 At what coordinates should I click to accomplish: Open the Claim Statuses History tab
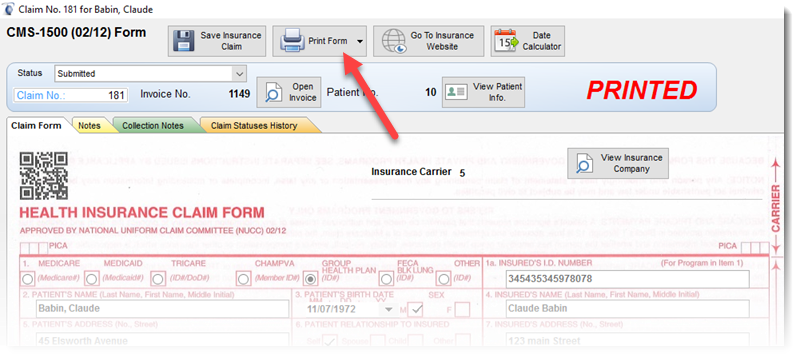pyautogui.click(x=254, y=125)
